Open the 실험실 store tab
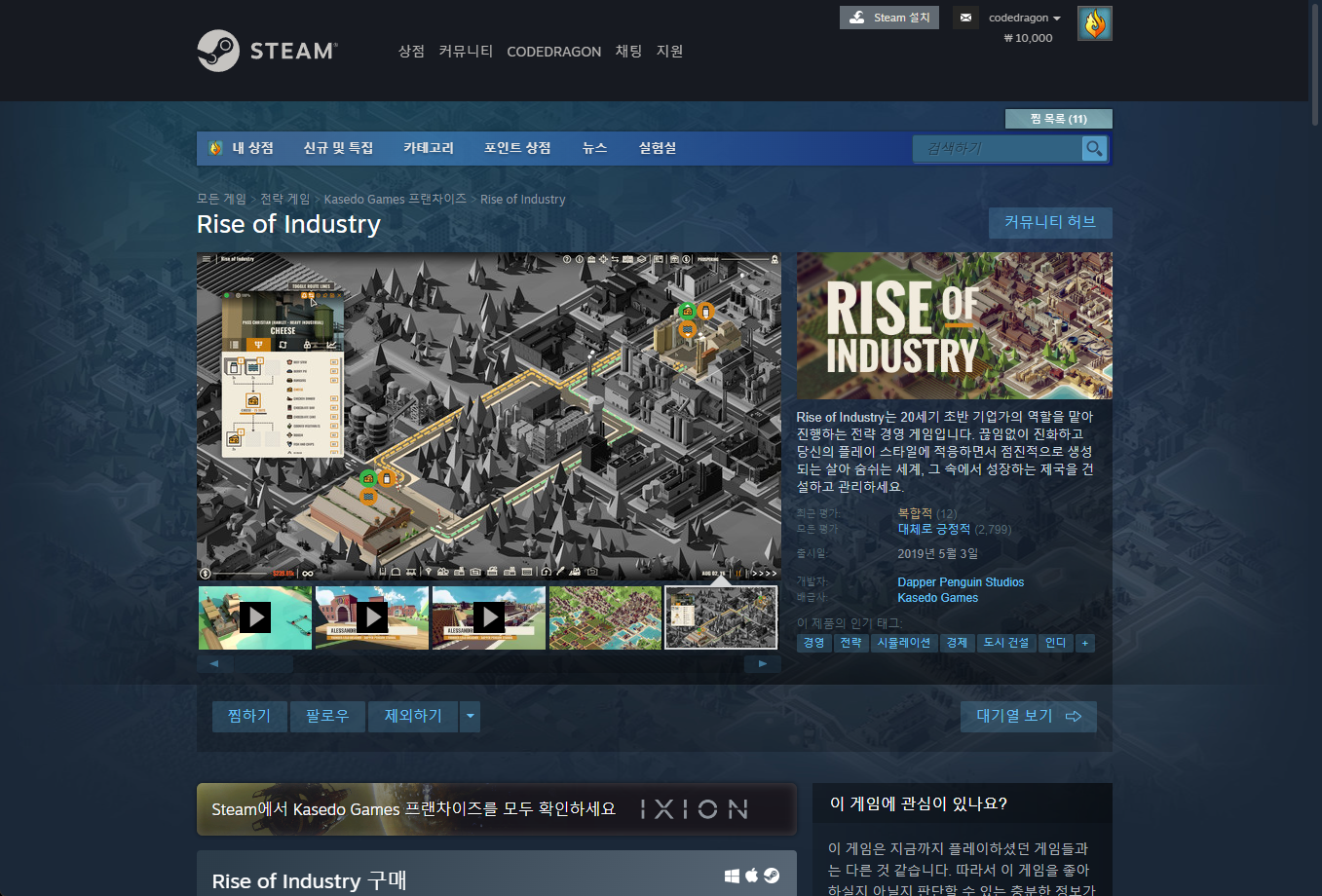 pos(658,148)
